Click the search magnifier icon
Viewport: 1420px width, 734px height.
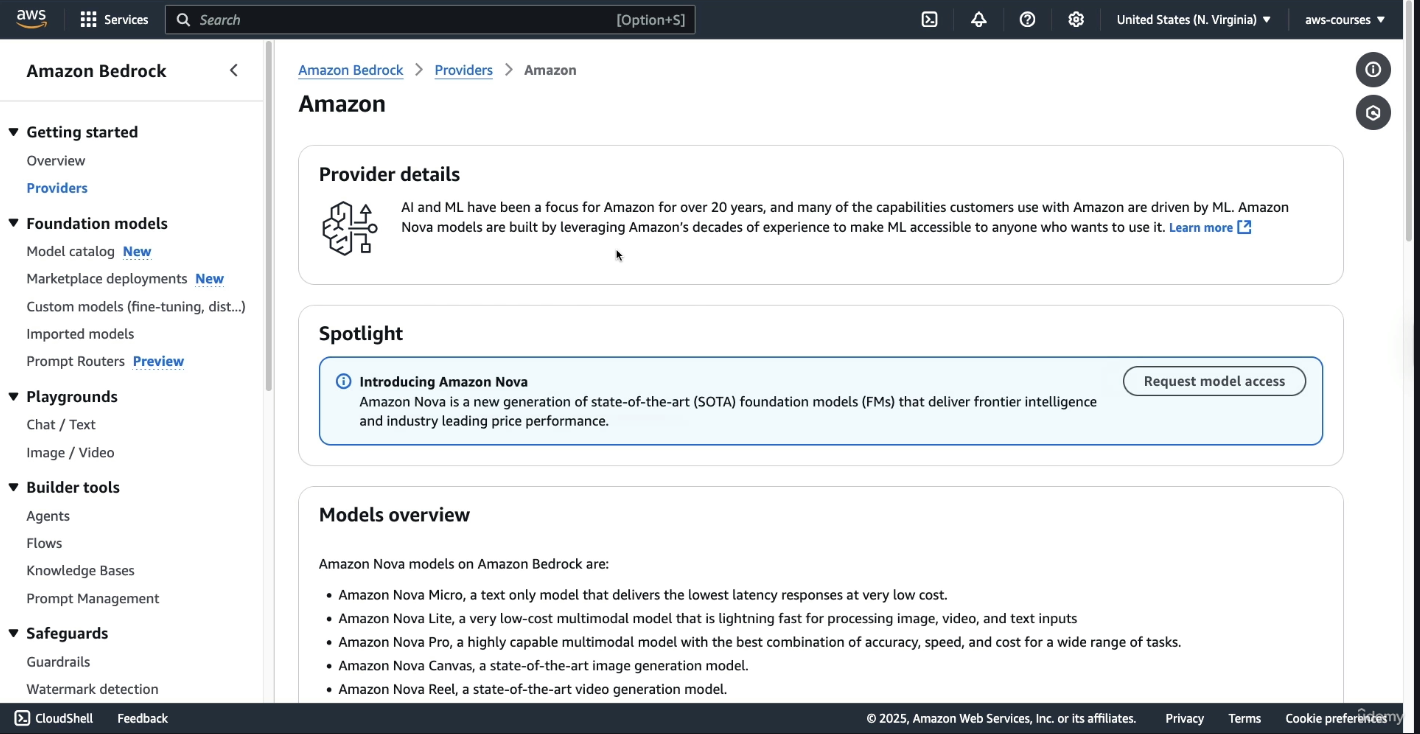[183, 19]
